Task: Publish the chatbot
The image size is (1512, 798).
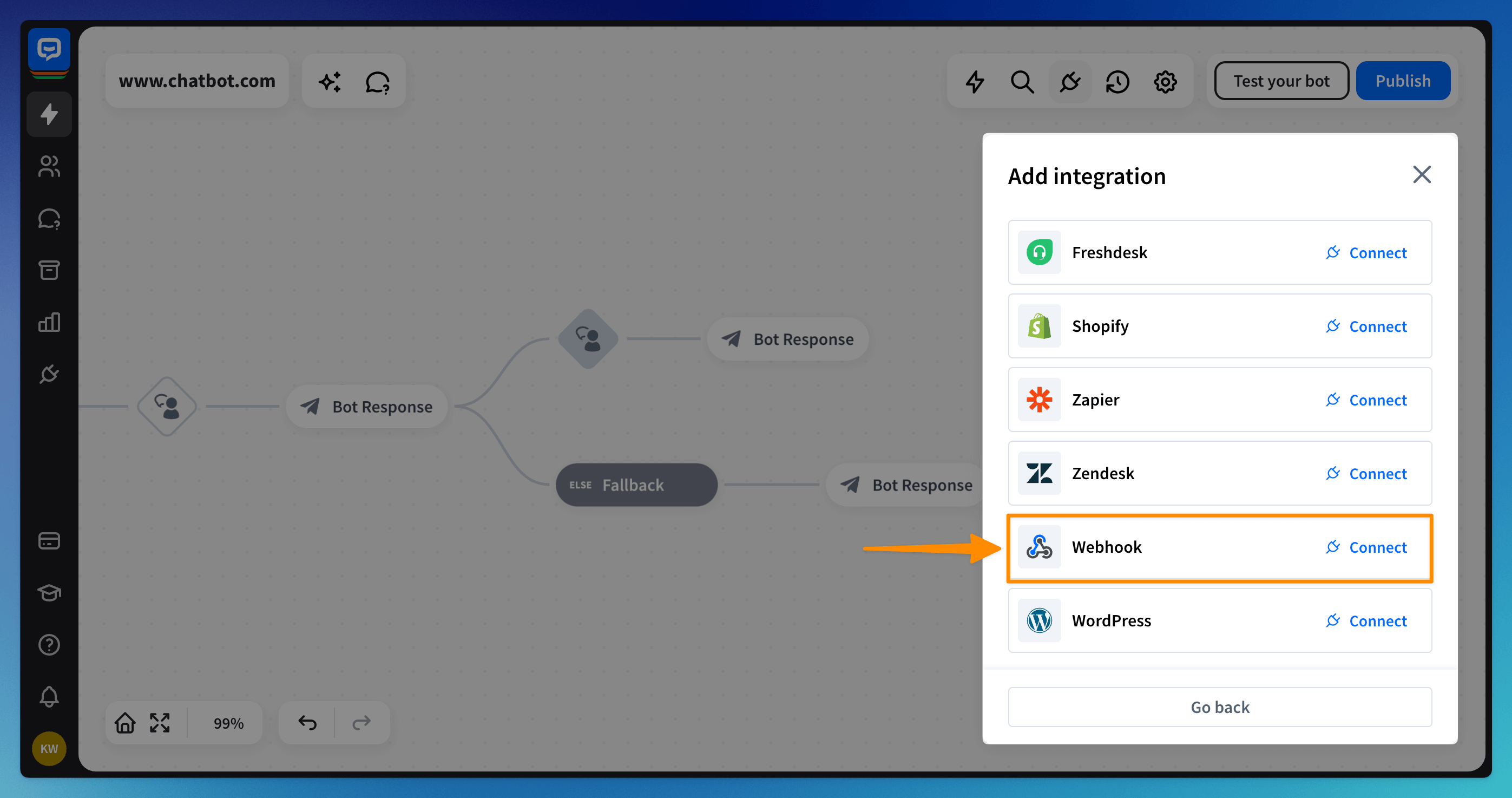Action: [1403, 81]
